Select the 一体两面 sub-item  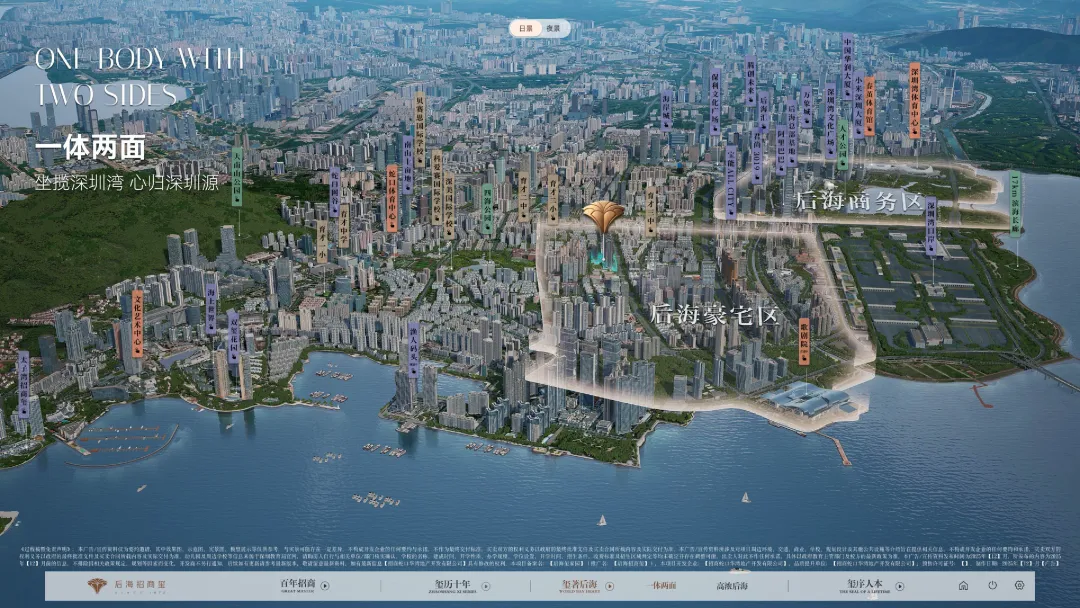click(x=665, y=586)
